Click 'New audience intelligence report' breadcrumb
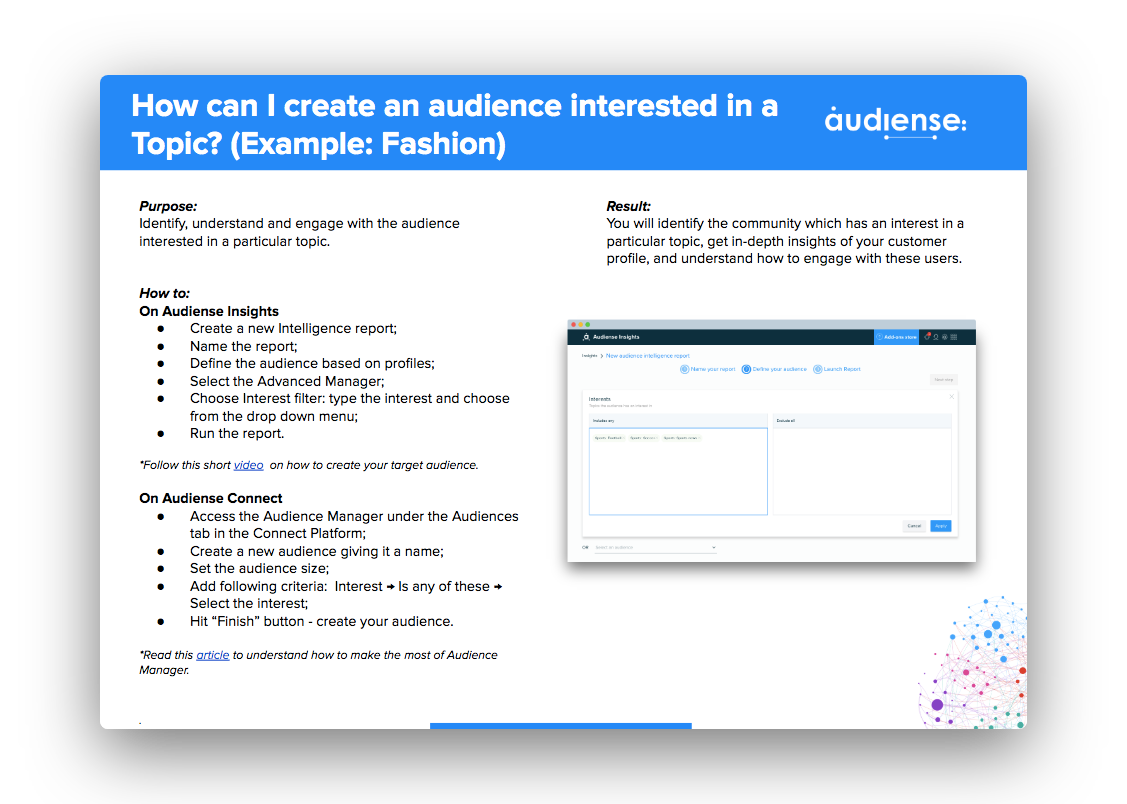This screenshot has height=804, width=1127. point(648,356)
